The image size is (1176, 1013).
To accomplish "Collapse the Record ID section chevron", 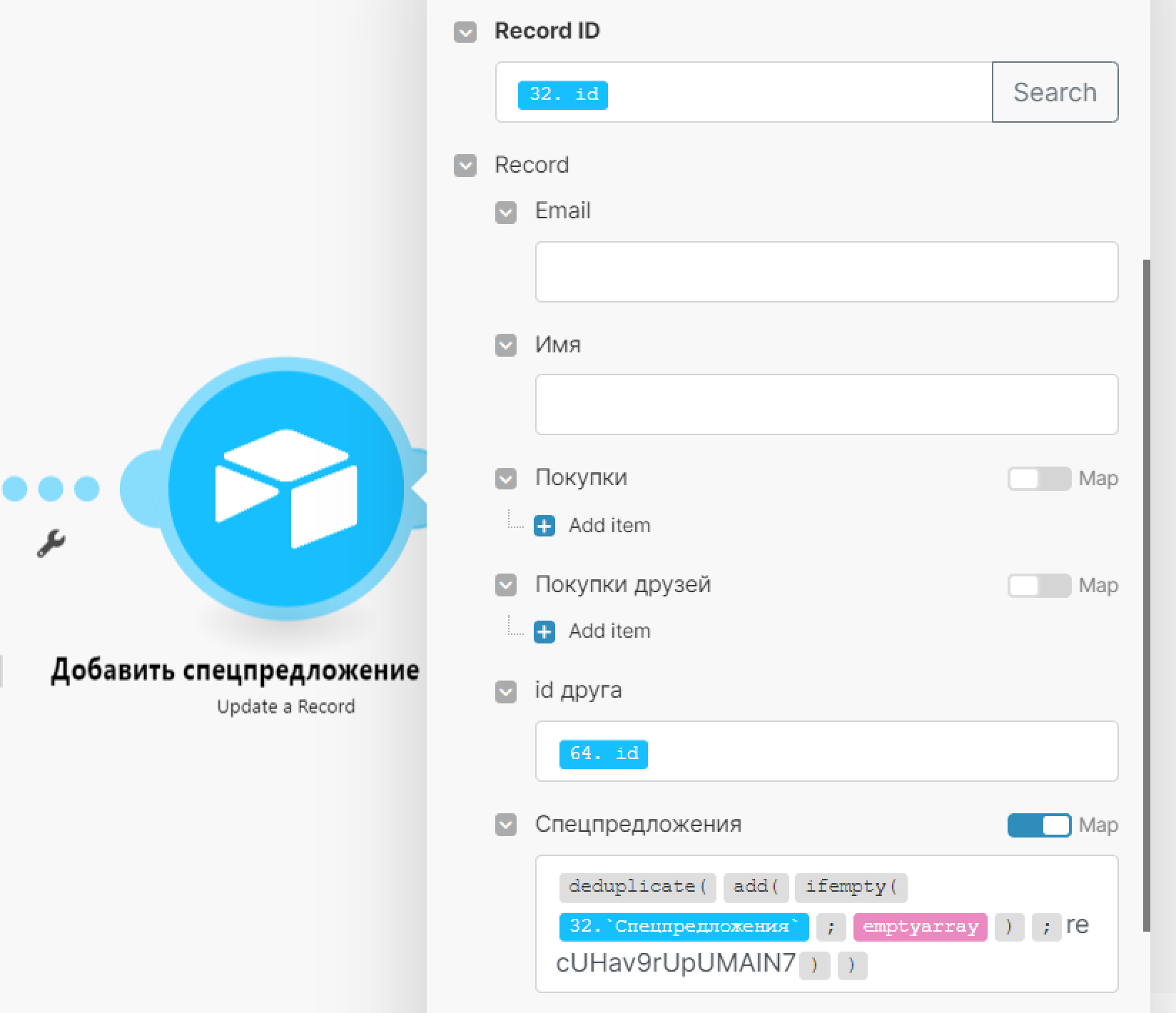I will click(x=465, y=32).
